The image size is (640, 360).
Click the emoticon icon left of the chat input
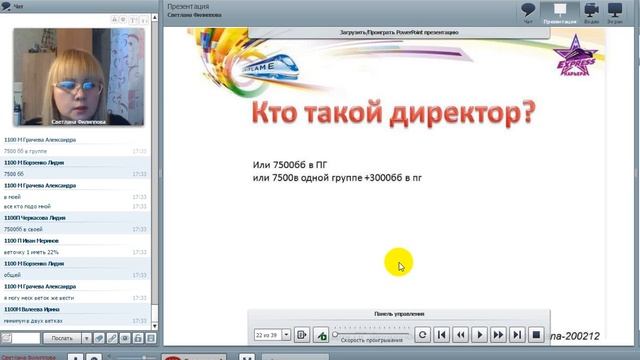(6, 338)
